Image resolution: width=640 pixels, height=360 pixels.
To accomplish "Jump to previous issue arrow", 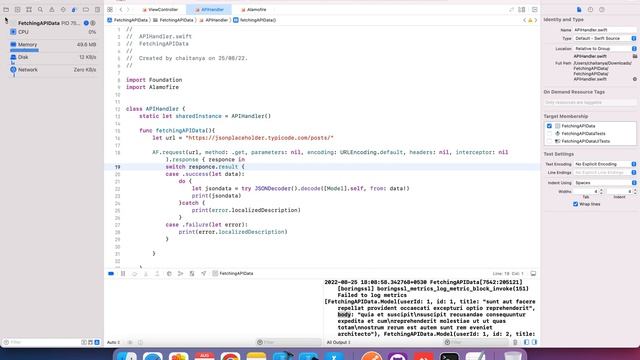I will pos(524,20).
